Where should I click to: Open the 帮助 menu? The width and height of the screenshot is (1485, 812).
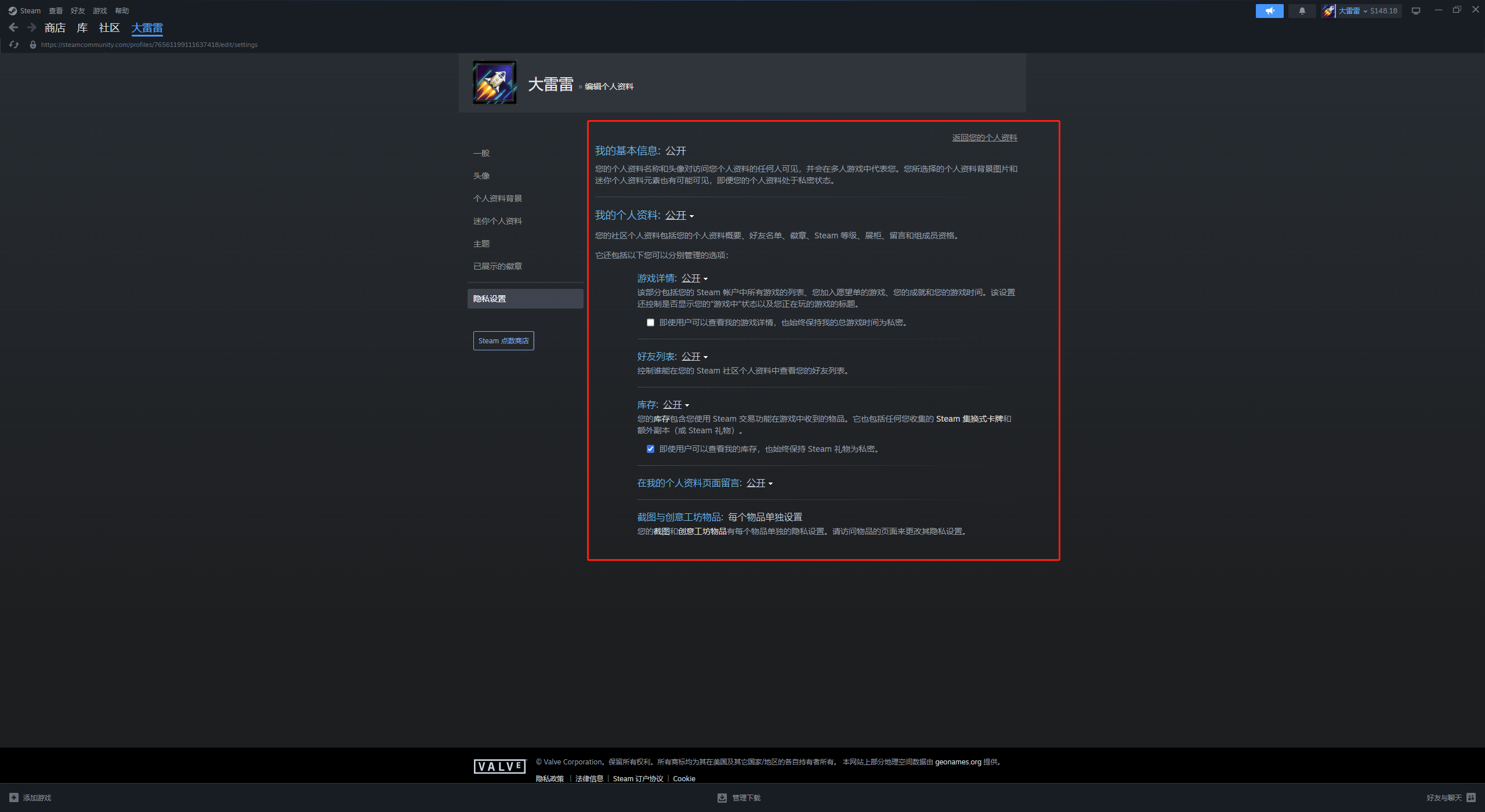pyautogui.click(x=122, y=11)
